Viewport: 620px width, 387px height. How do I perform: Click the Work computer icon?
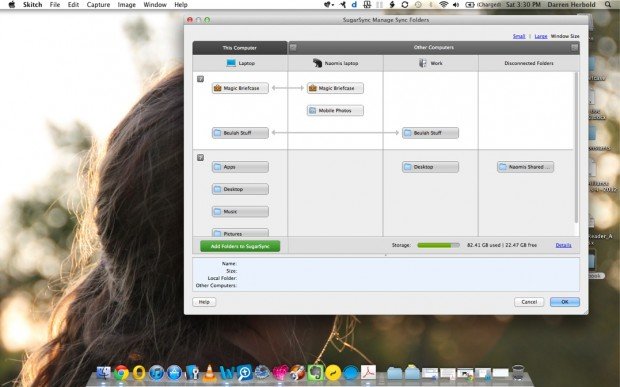pos(423,63)
